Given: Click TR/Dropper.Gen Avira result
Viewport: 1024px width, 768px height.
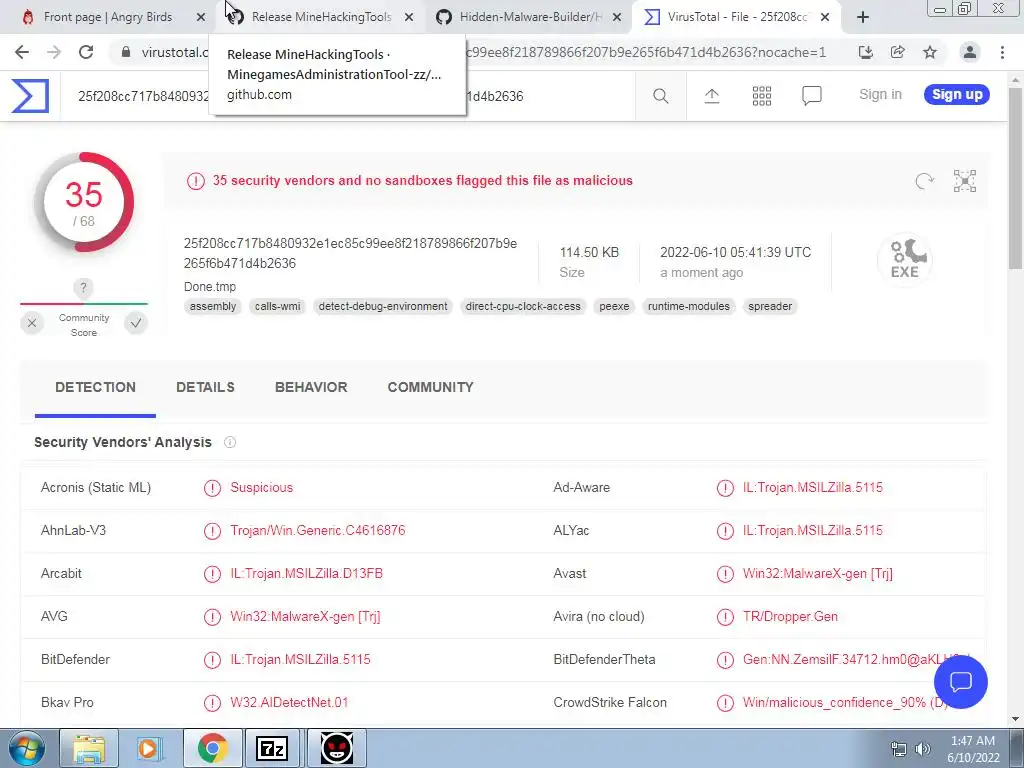Looking at the screenshot, I should (790, 616).
